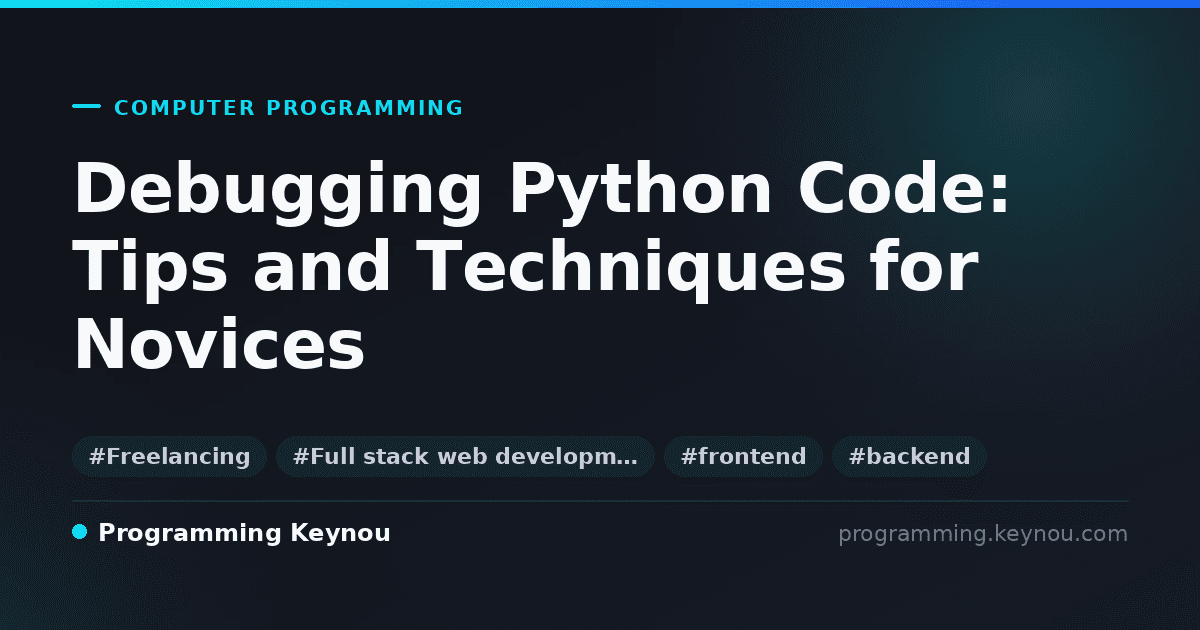
Task: Open the #frontend tag
Action: pyautogui.click(x=743, y=457)
